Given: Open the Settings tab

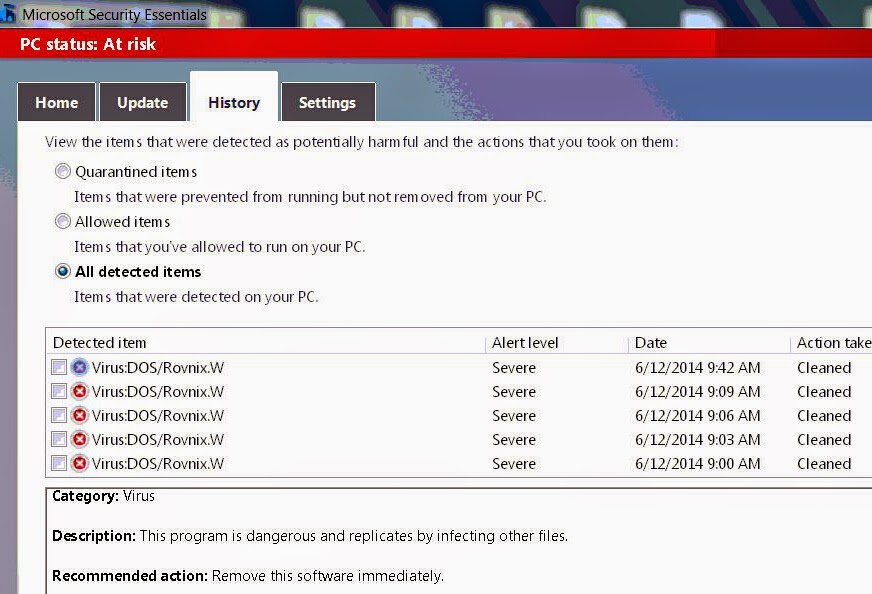Looking at the screenshot, I should point(327,102).
